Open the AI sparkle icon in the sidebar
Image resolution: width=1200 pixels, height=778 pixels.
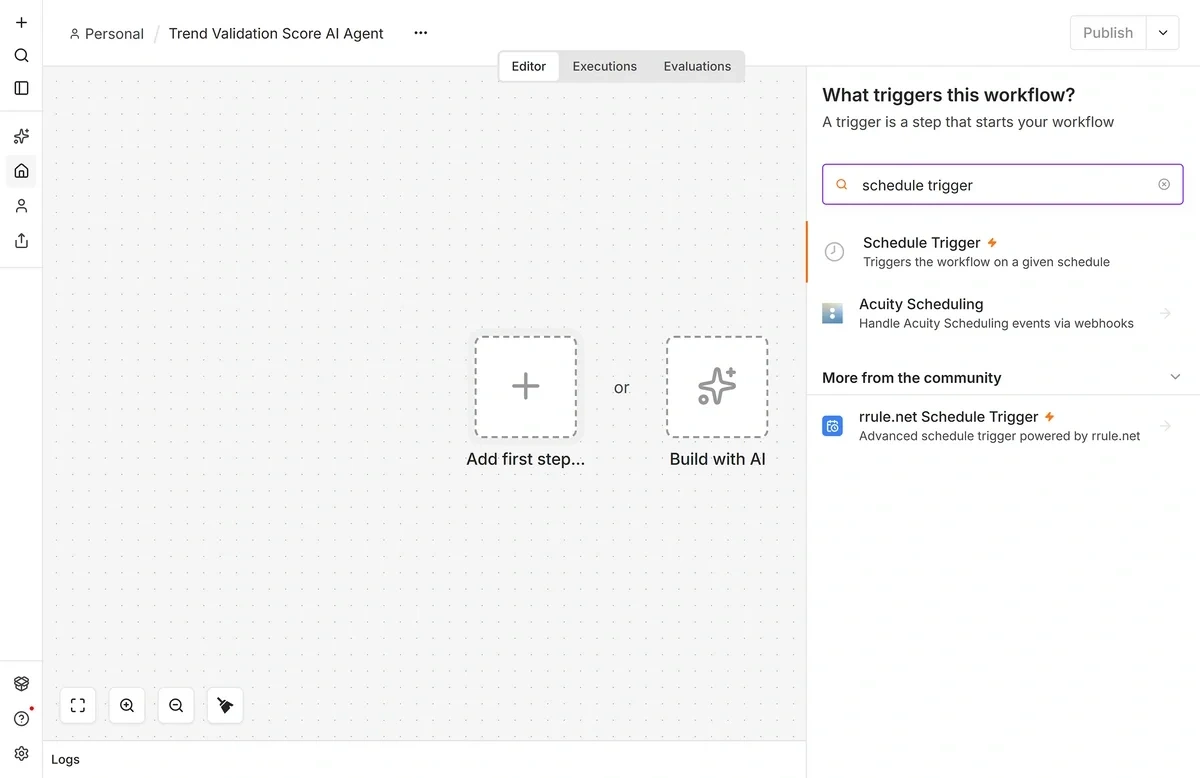pos(21,136)
